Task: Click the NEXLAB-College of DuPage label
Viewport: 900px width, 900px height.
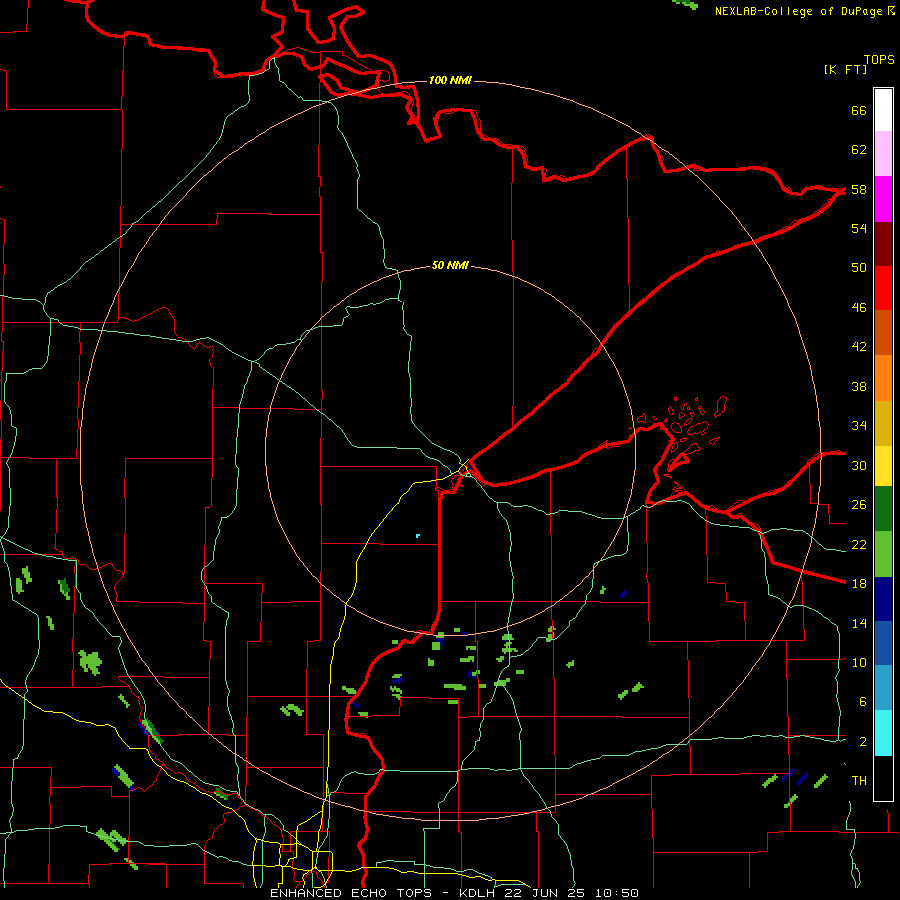Action: (x=804, y=11)
